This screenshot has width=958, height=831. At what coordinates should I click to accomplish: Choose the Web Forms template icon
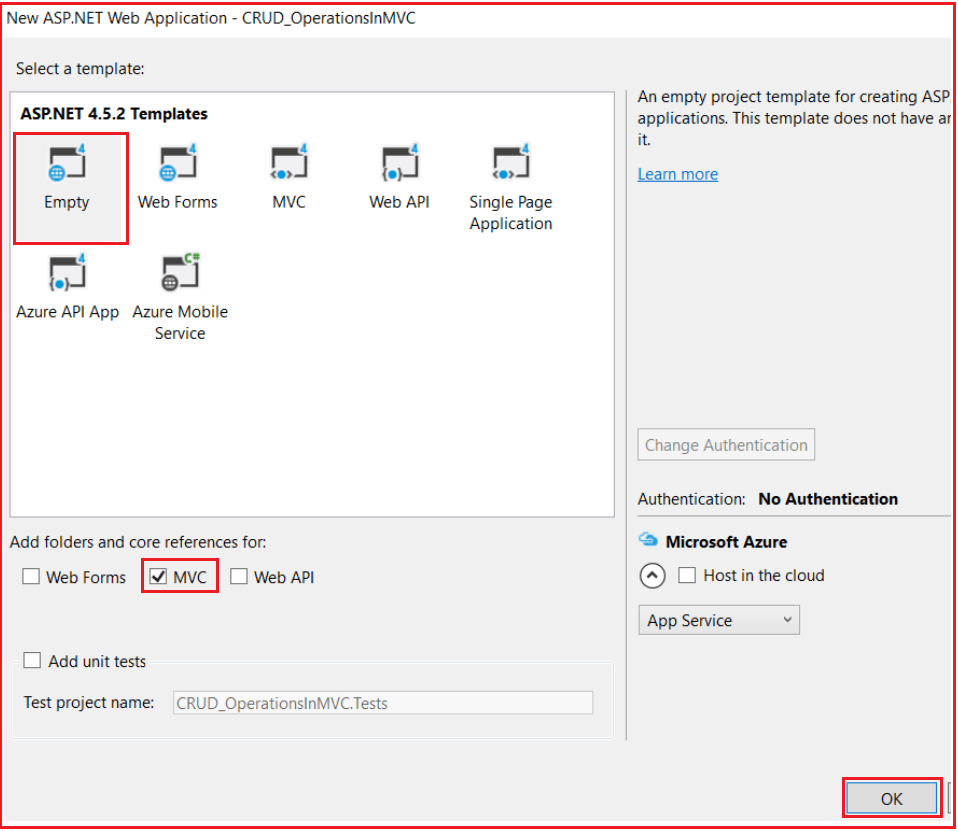(178, 163)
